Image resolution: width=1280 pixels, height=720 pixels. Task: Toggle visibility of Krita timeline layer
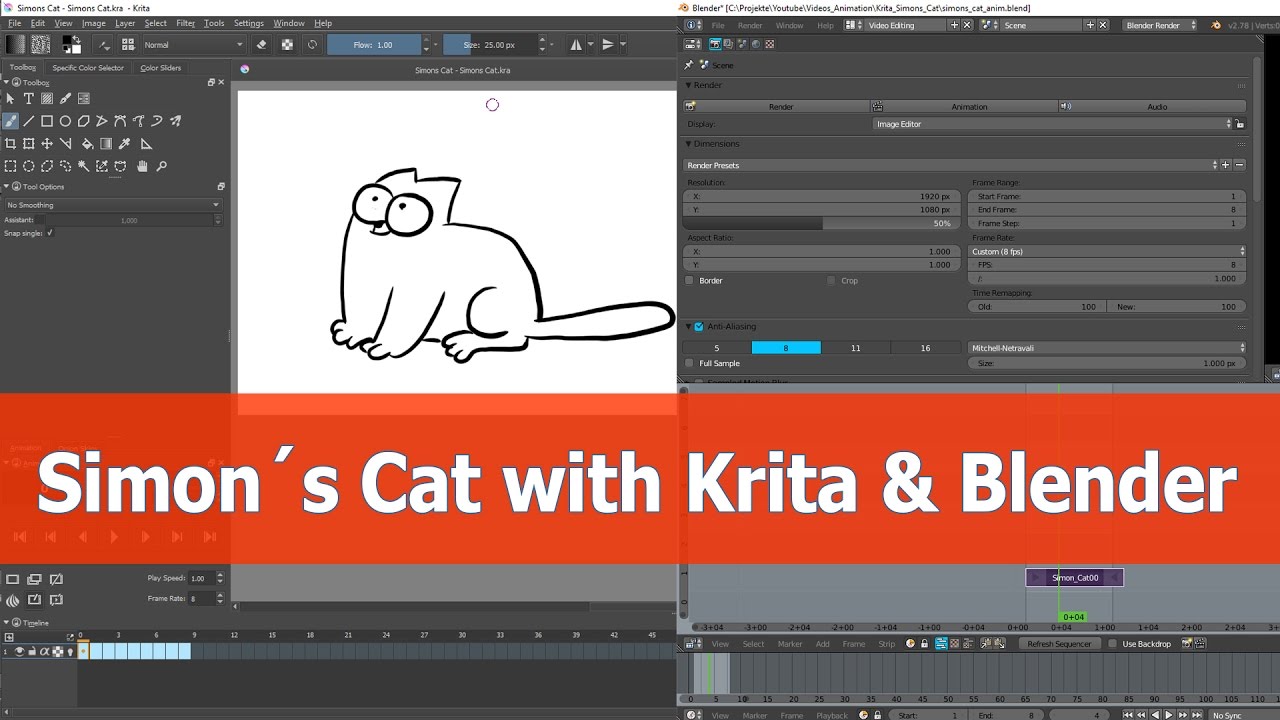click(x=19, y=651)
